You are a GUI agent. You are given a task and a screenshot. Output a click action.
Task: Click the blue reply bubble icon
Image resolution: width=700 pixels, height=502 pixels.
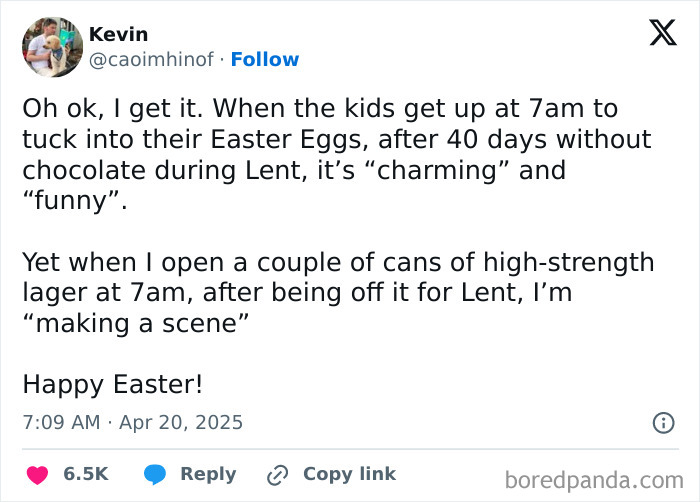tap(154, 475)
